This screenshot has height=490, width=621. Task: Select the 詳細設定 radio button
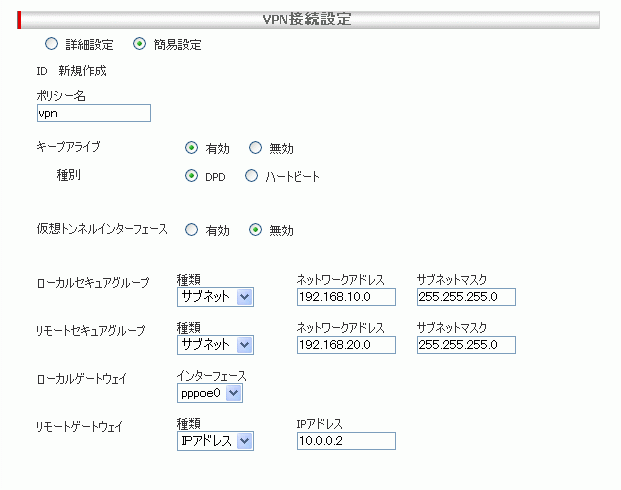(x=51, y=44)
